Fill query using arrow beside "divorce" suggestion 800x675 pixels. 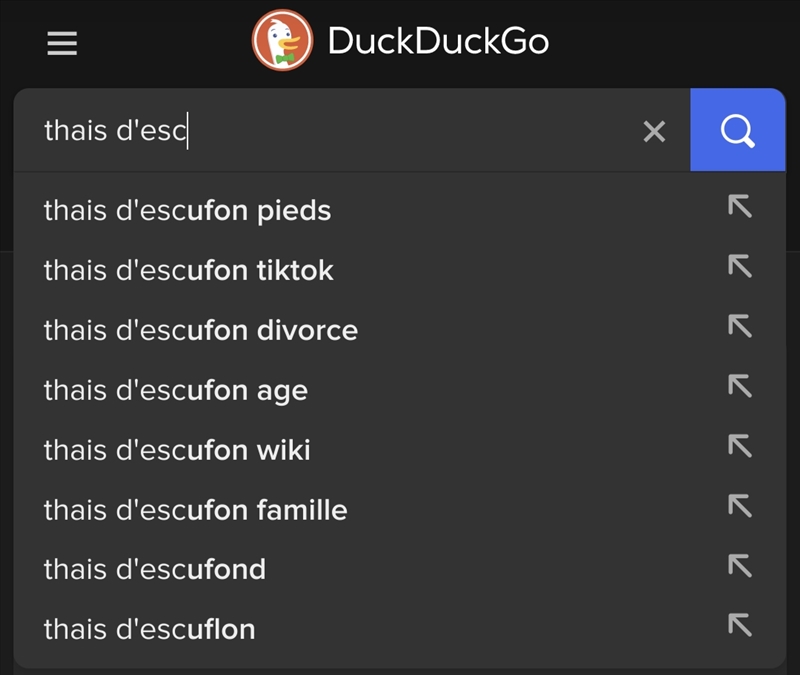739,327
